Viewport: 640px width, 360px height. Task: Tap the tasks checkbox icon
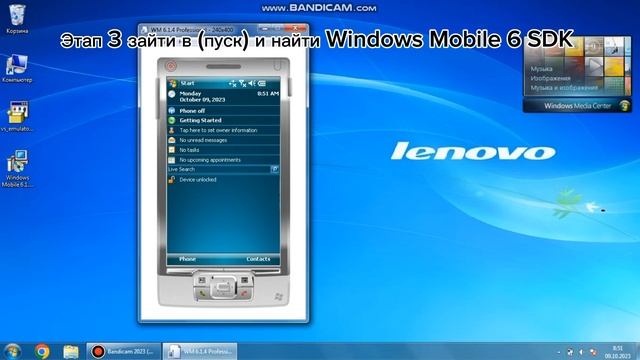point(172,150)
